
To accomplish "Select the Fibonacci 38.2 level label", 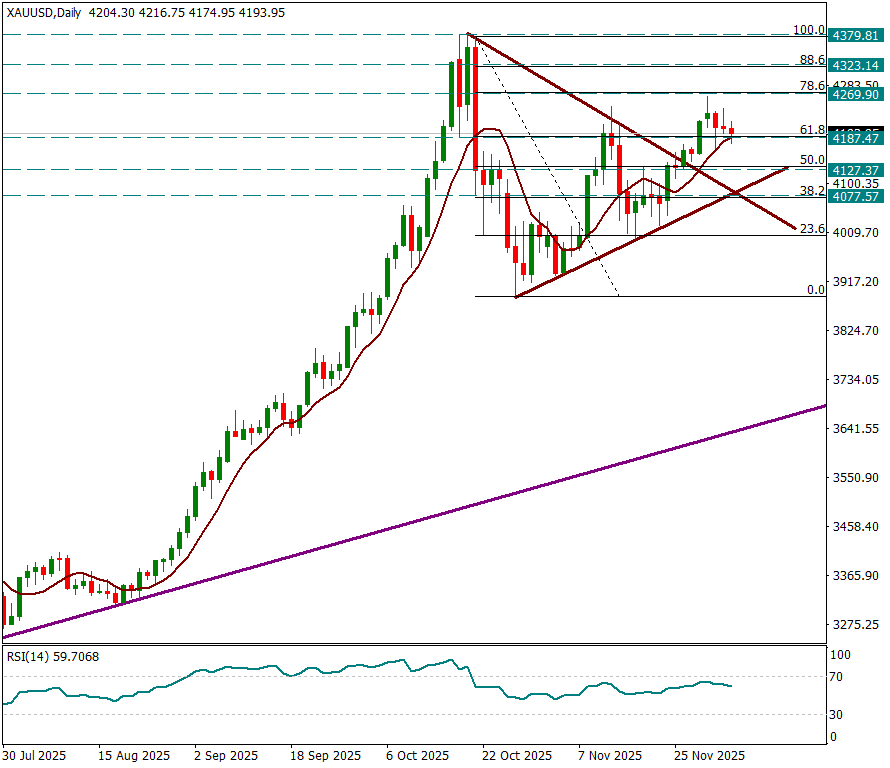I will click(811, 190).
